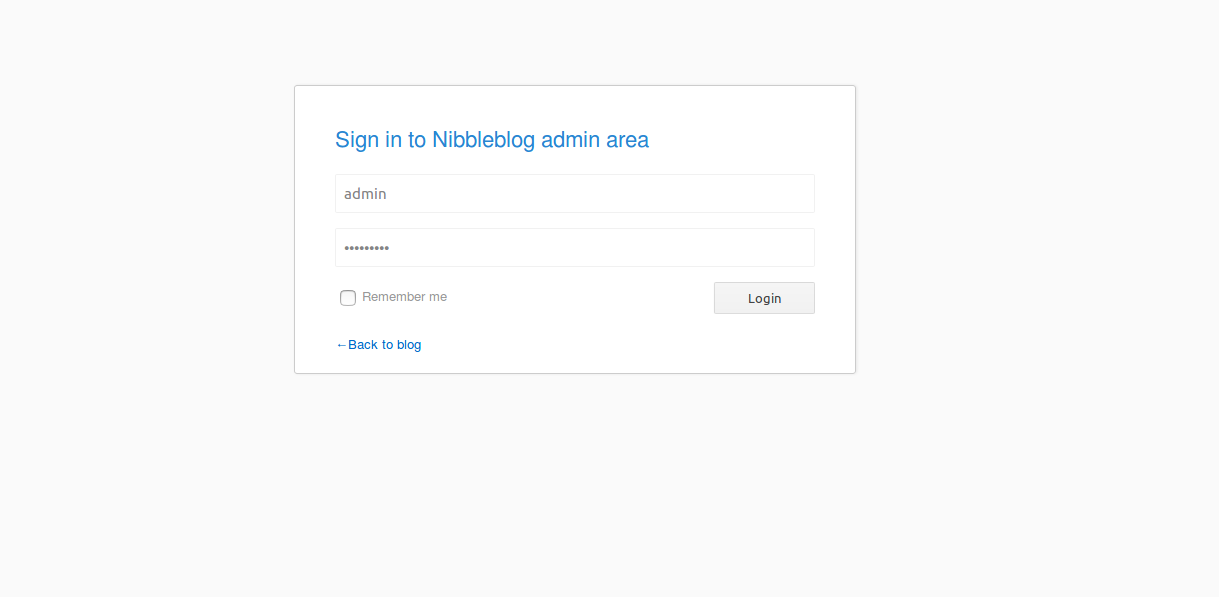
Task: Place cursor after the password dots
Action: pyautogui.click(x=391, y=247)
